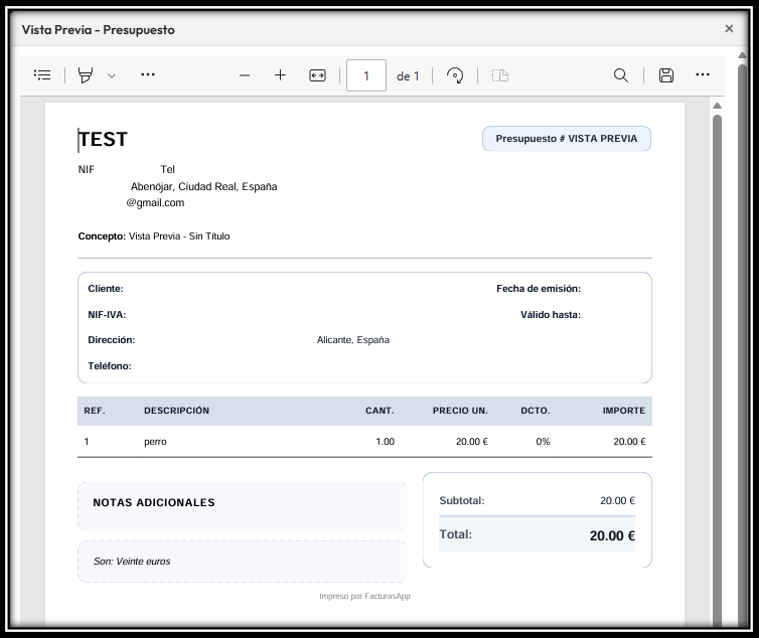
Task: Open the right-side more options ellipsis
Action: 703,75
